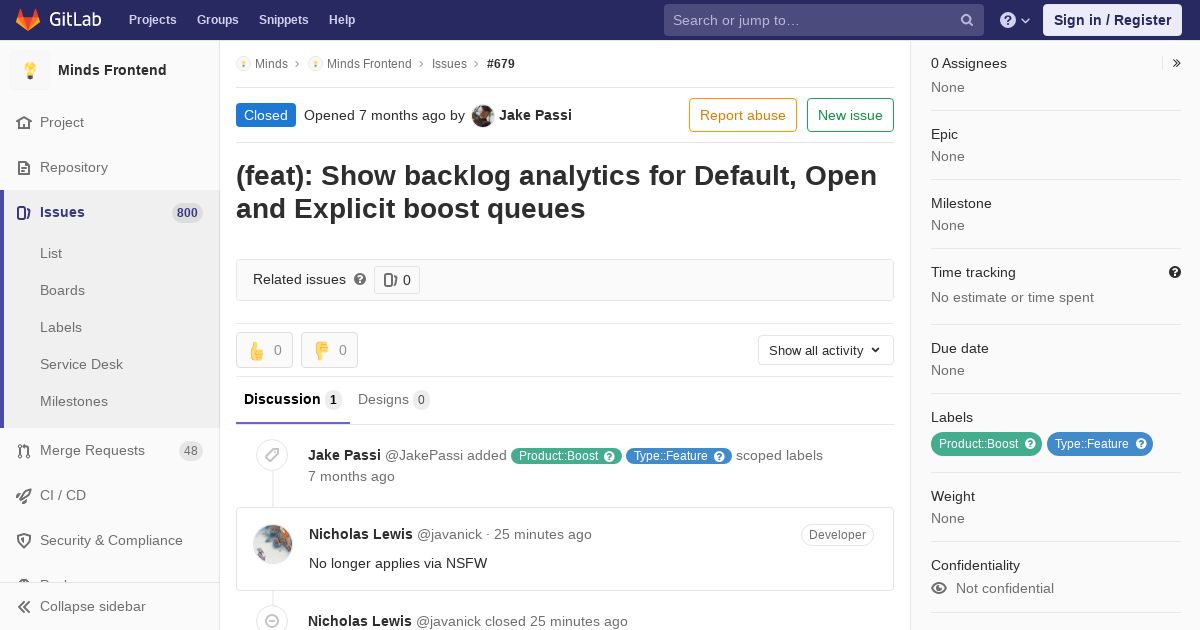
Task: Click the Product::Boost sidebar label help icon
Action: 1030,444
